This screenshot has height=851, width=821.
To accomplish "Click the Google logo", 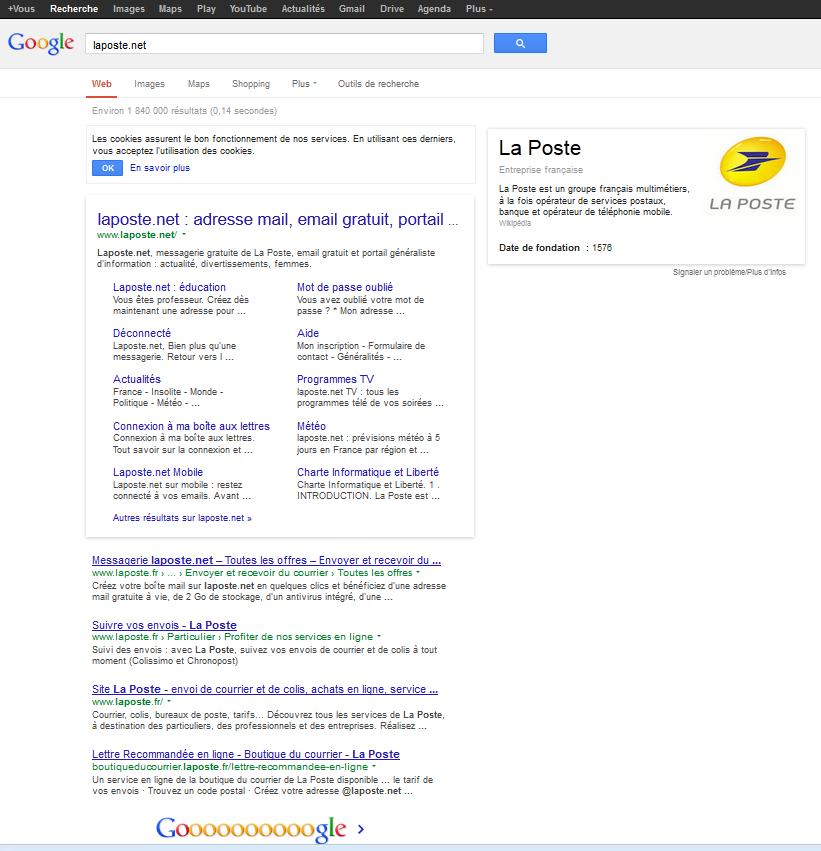I will (x=41, y=43).
